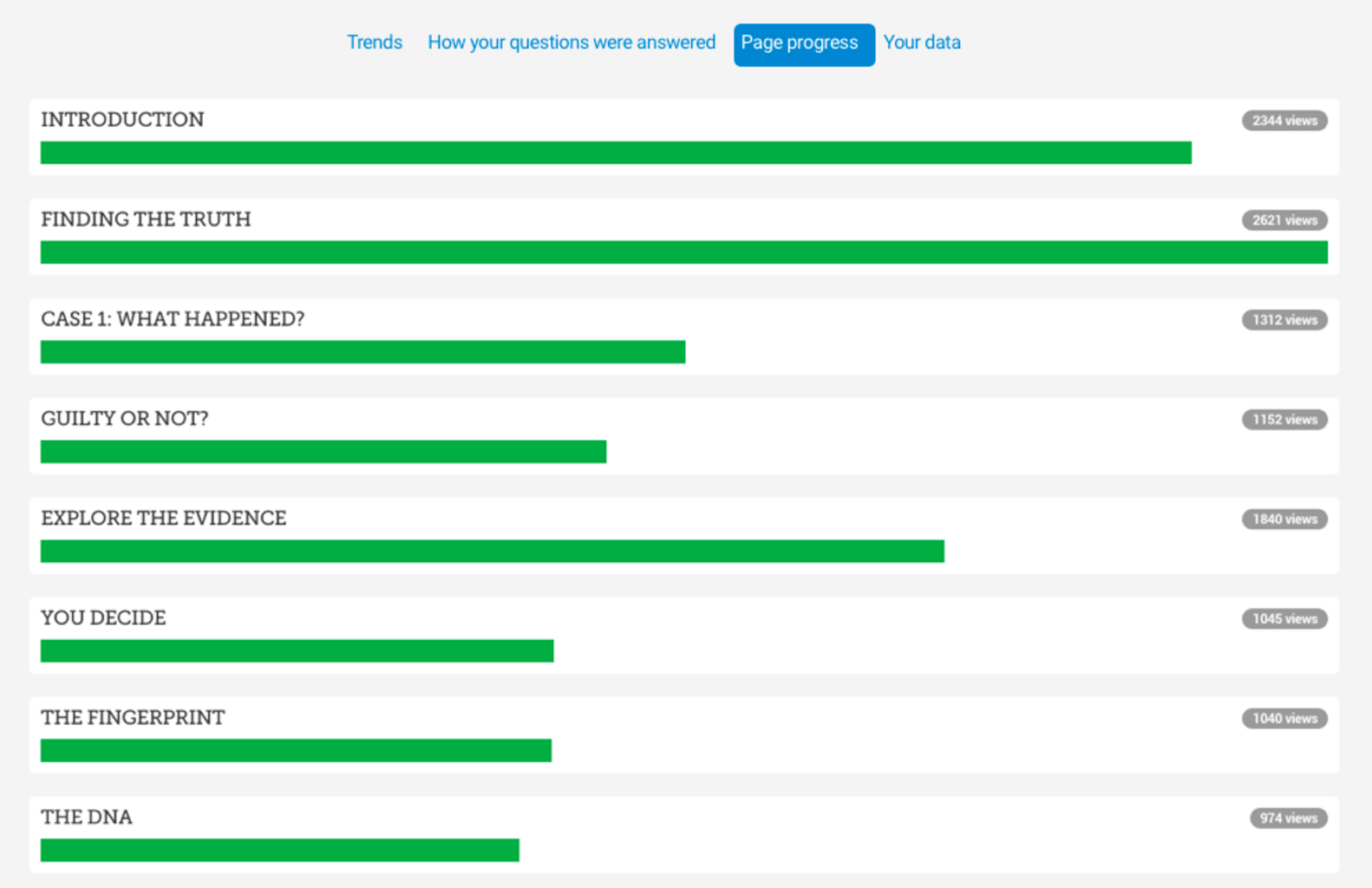
Task: Click the 1312 views badge
Action: [x=1284, y=320]
